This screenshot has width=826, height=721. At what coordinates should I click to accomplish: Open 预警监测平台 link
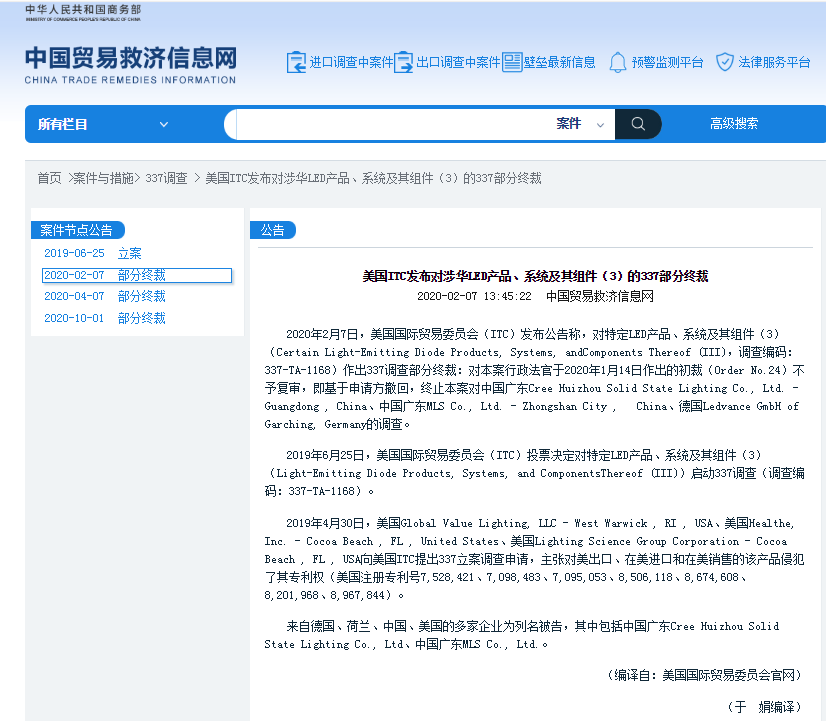point(667,63)
